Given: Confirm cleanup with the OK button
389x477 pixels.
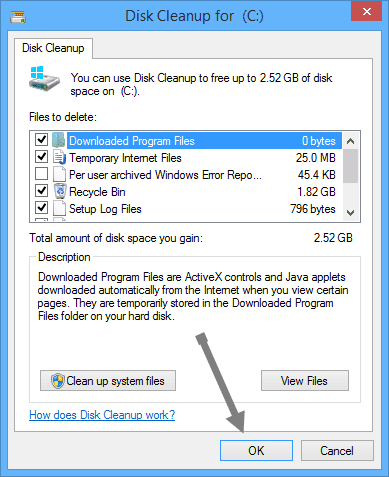Looking at the screenshot, I should pos(256,451).
